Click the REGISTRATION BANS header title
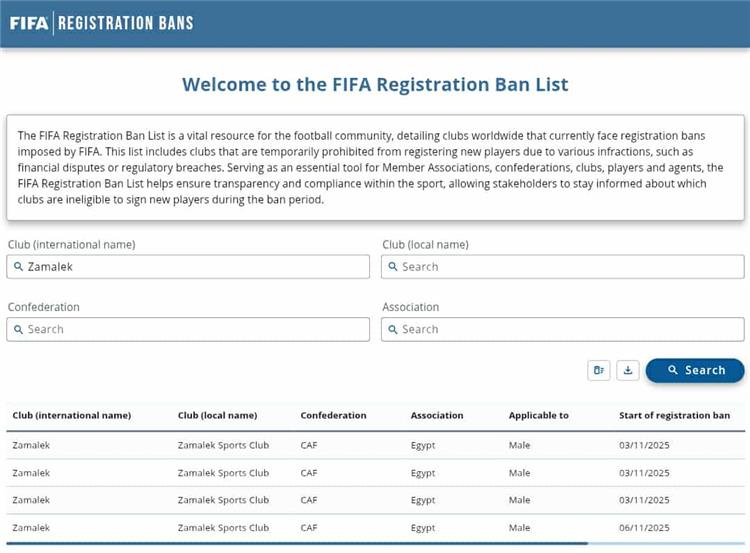The height and width of the screenshot is (553, 750). [126, 22]
